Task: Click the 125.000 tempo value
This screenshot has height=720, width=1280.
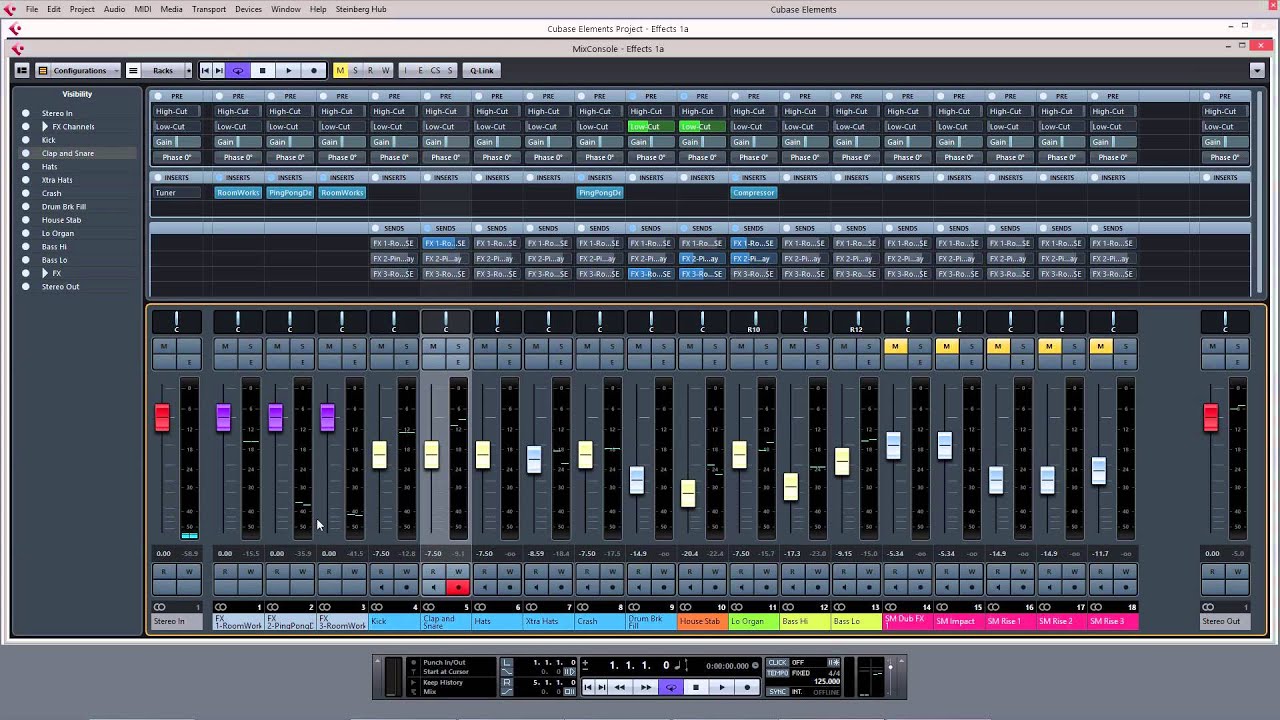Action: 826,682
